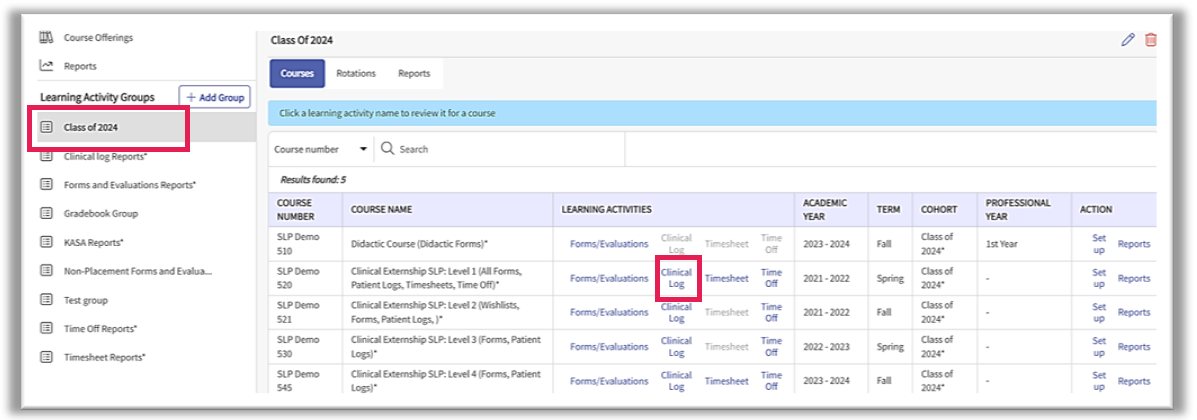Image resolution: width=1197 pixels, height=420 pixels.
Task: Click Reports for SLP Demo 521
Action: click(x=1134, y=312)
